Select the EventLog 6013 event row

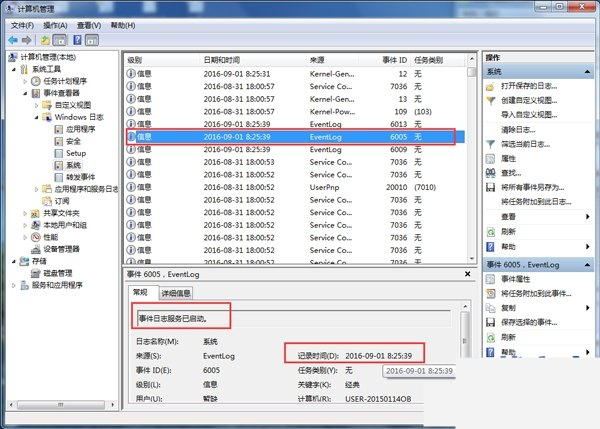tap(295, 124)
